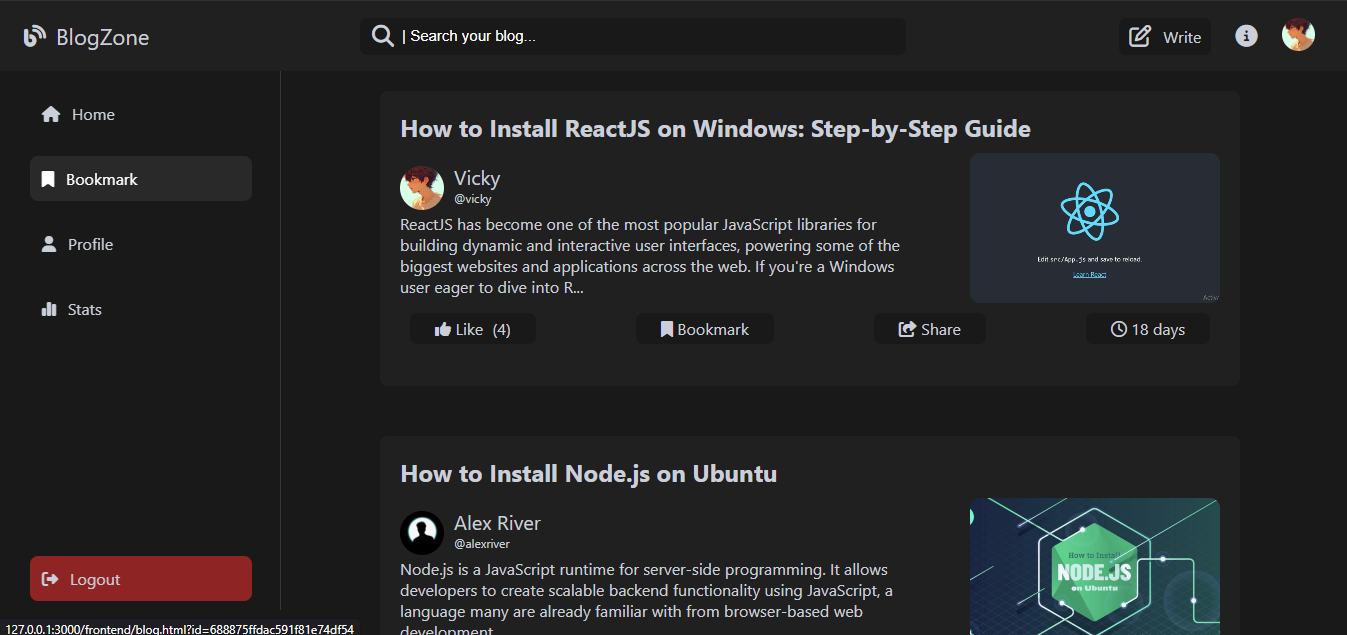Open the user avatar in header

coord(1298,35)
